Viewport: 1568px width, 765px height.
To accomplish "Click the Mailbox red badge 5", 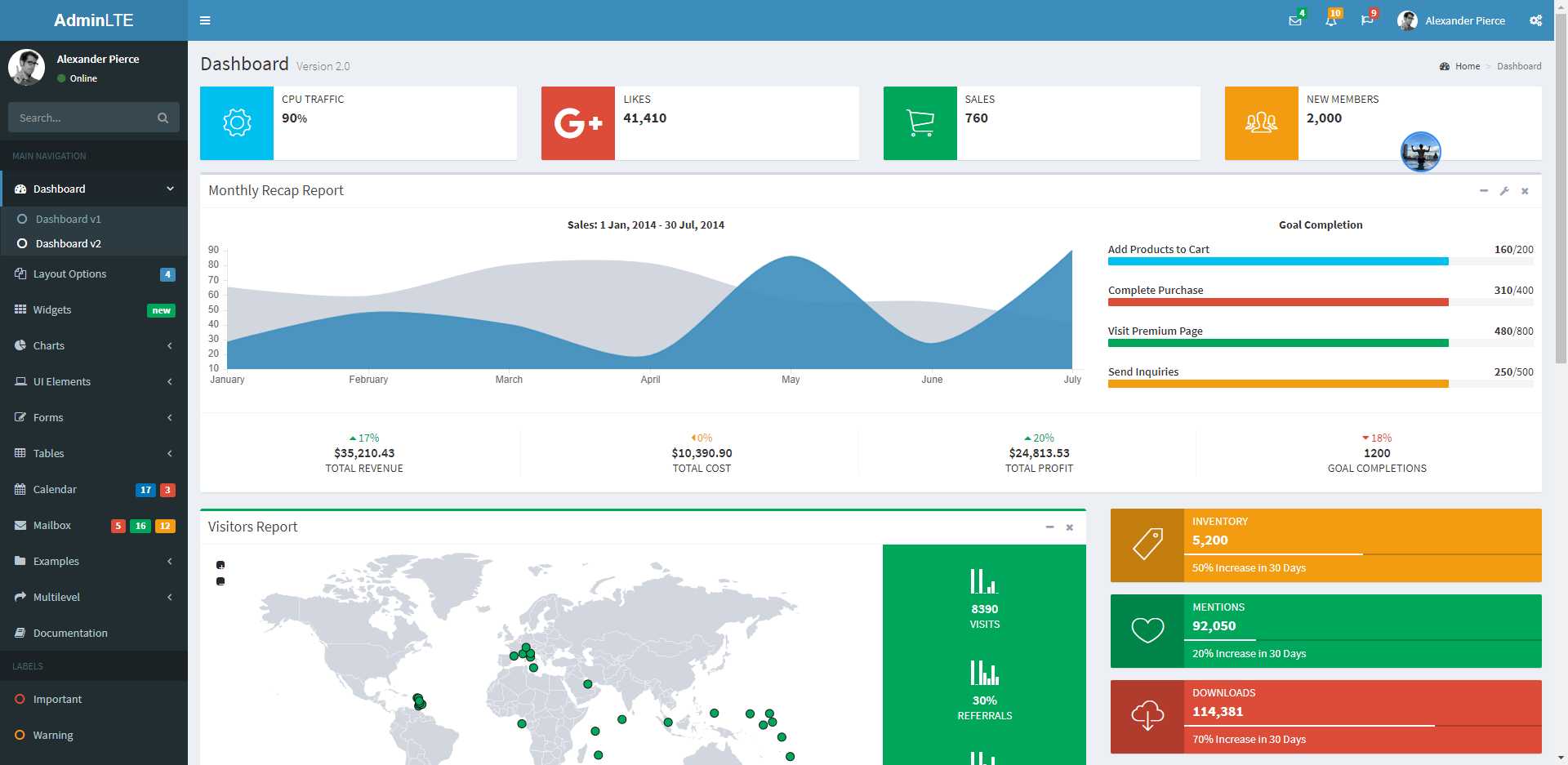I will click(x=118, y=526).
